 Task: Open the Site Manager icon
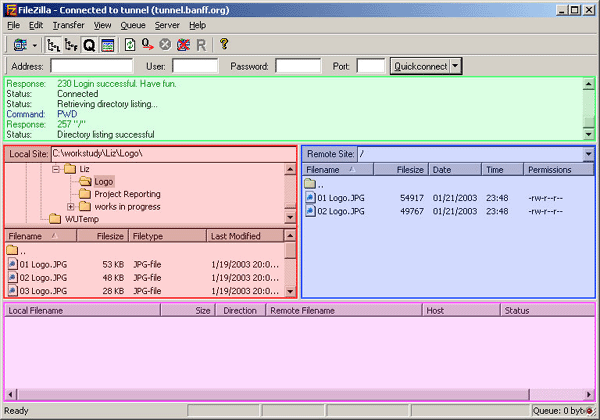pos(20,45)
